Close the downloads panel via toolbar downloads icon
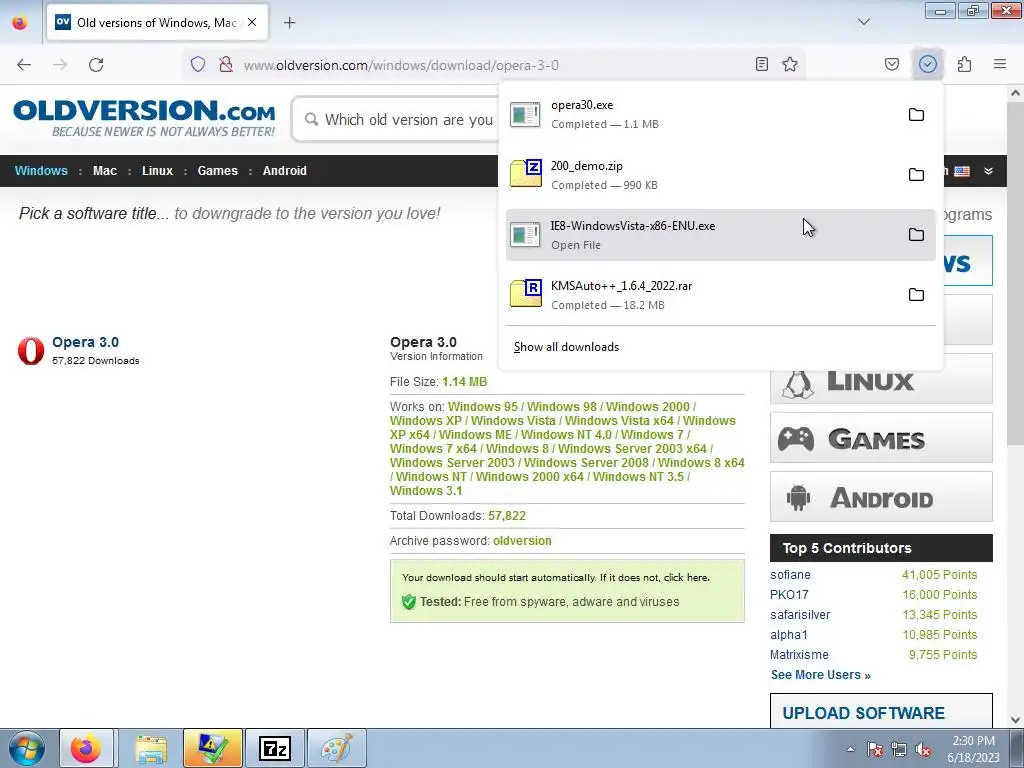 tap(928, 64)
